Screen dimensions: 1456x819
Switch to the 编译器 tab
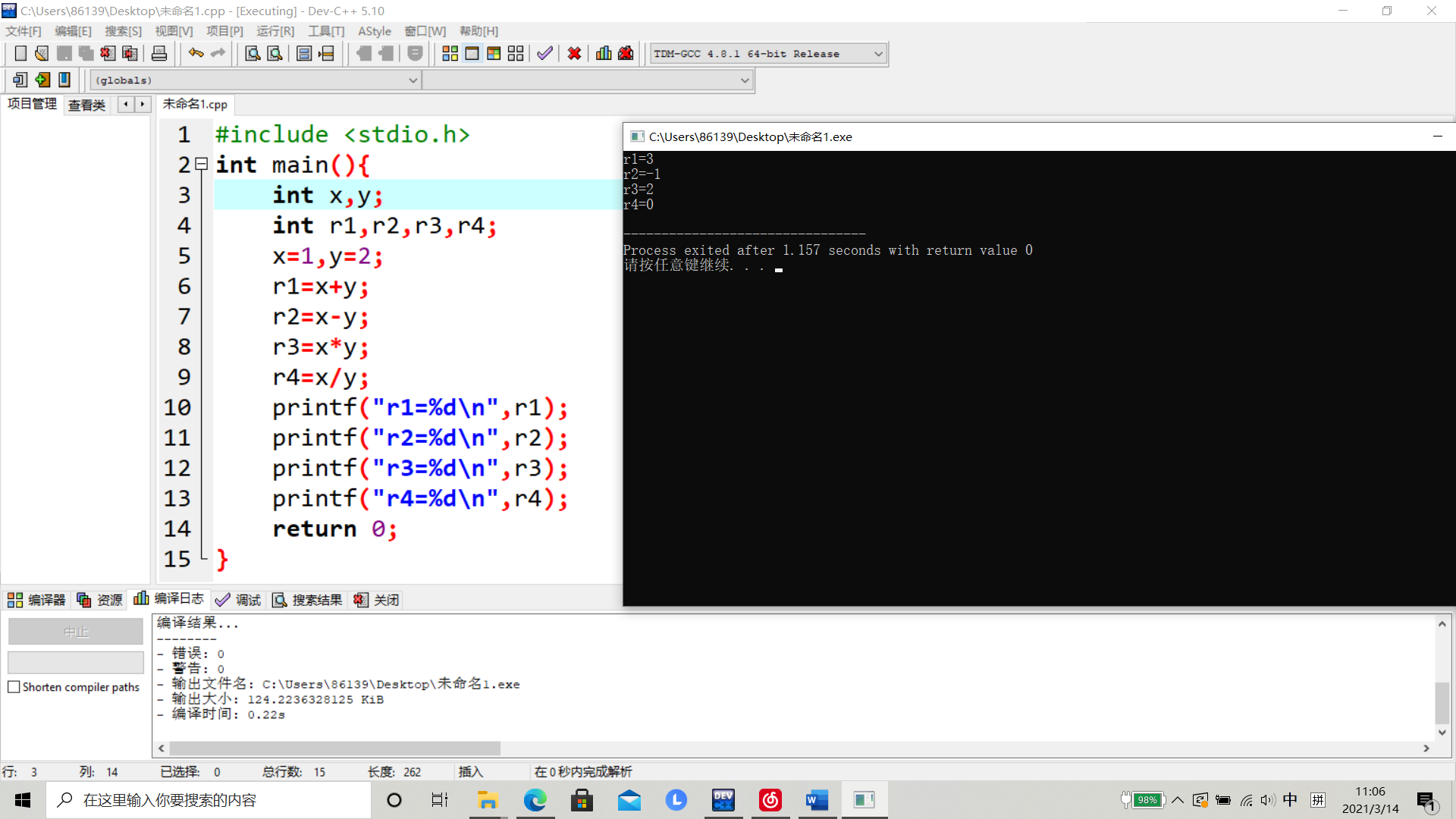36,600
